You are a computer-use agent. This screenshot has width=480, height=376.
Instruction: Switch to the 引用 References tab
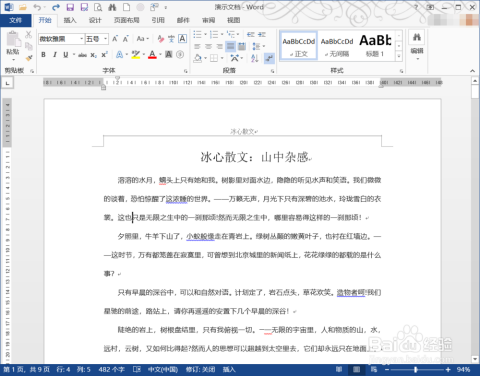[158, 20]
